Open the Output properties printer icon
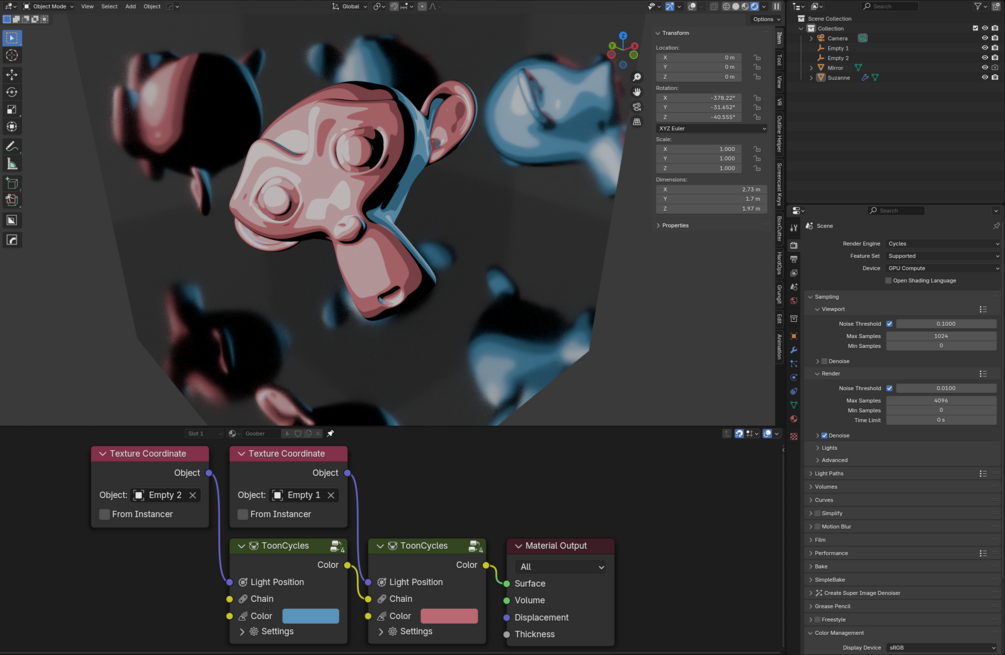Viewport: 1005px width, 655px height. (794, 259)
